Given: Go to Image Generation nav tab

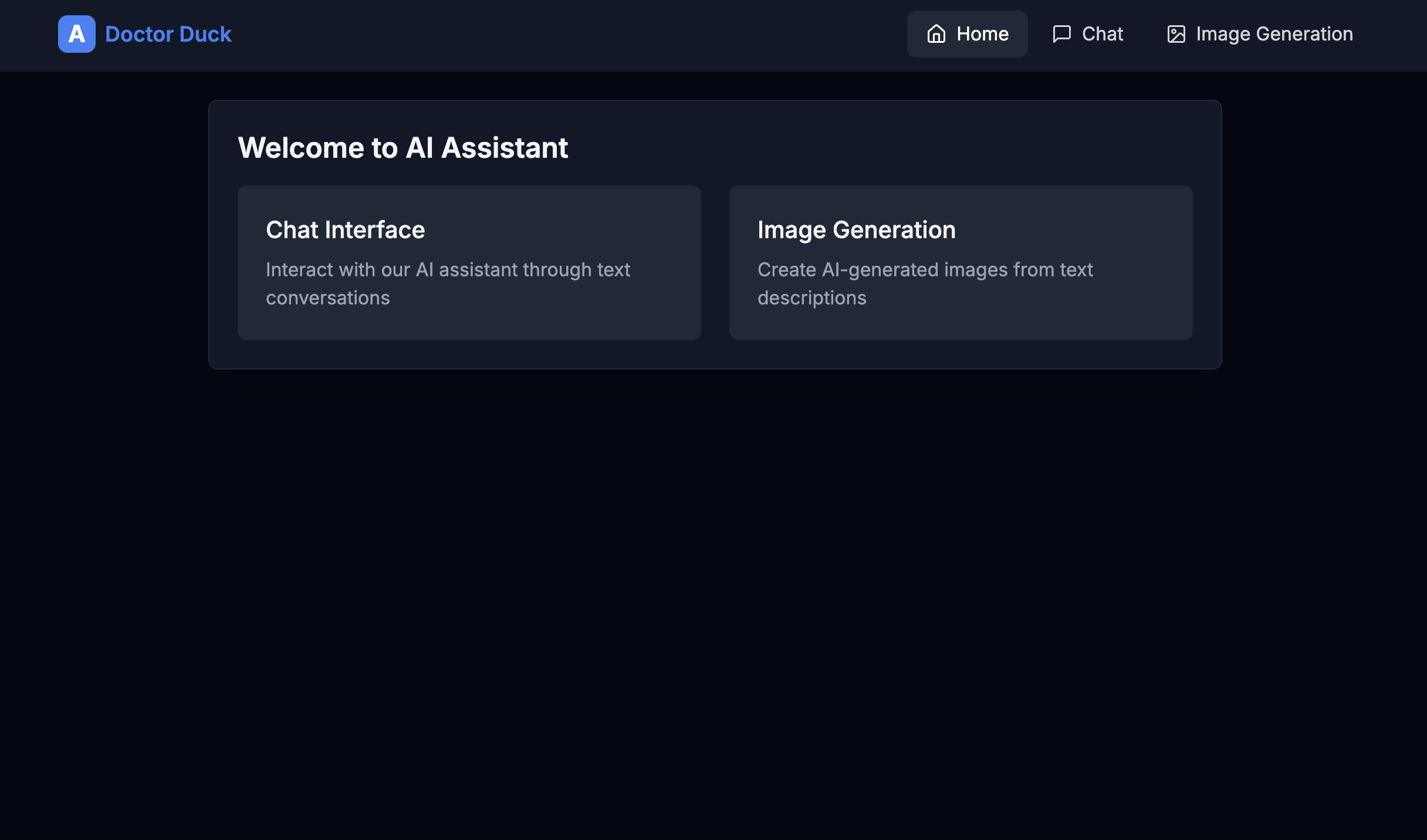Looking at the screenshot, I should click(1260, 34).
